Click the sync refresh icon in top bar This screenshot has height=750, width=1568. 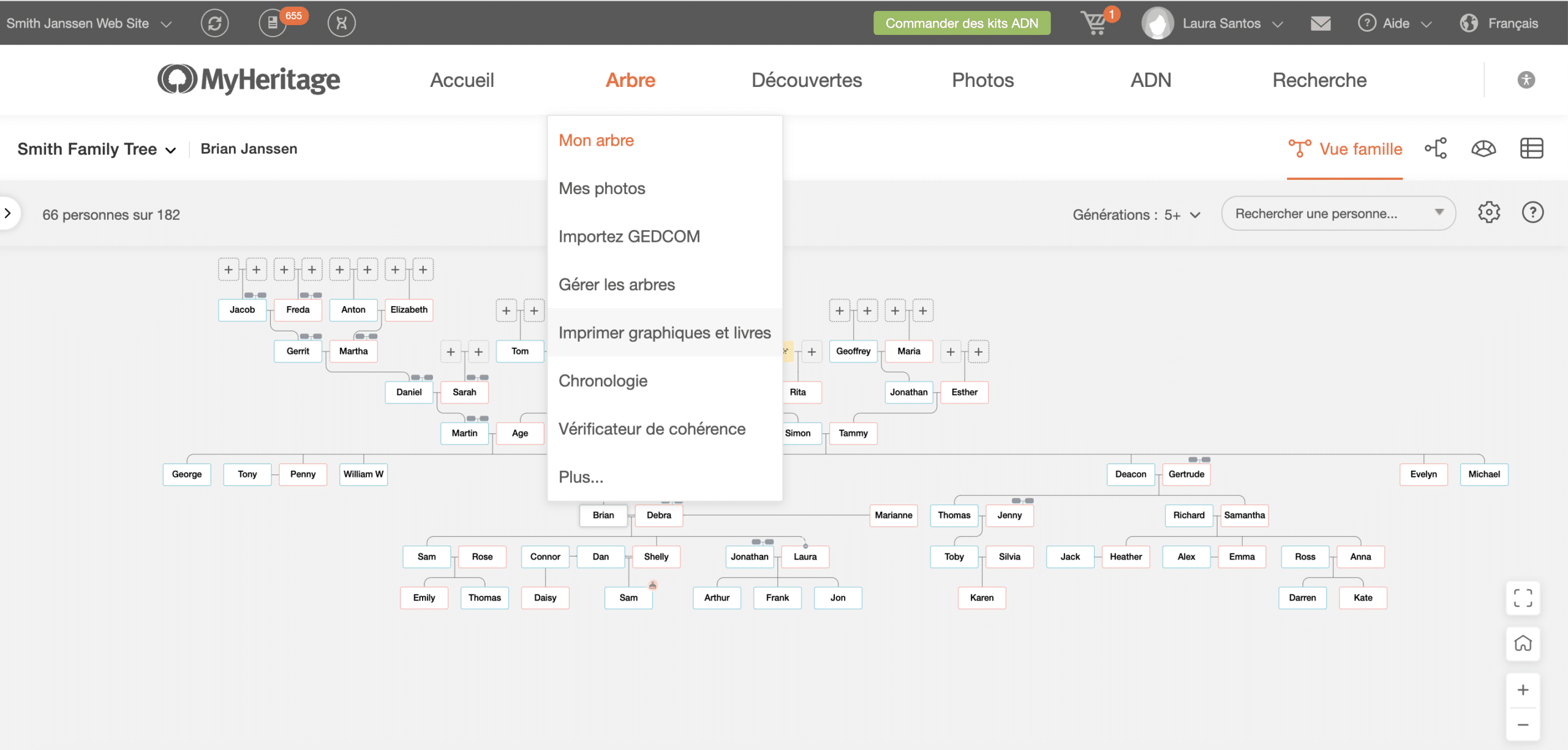pos(214,23)
